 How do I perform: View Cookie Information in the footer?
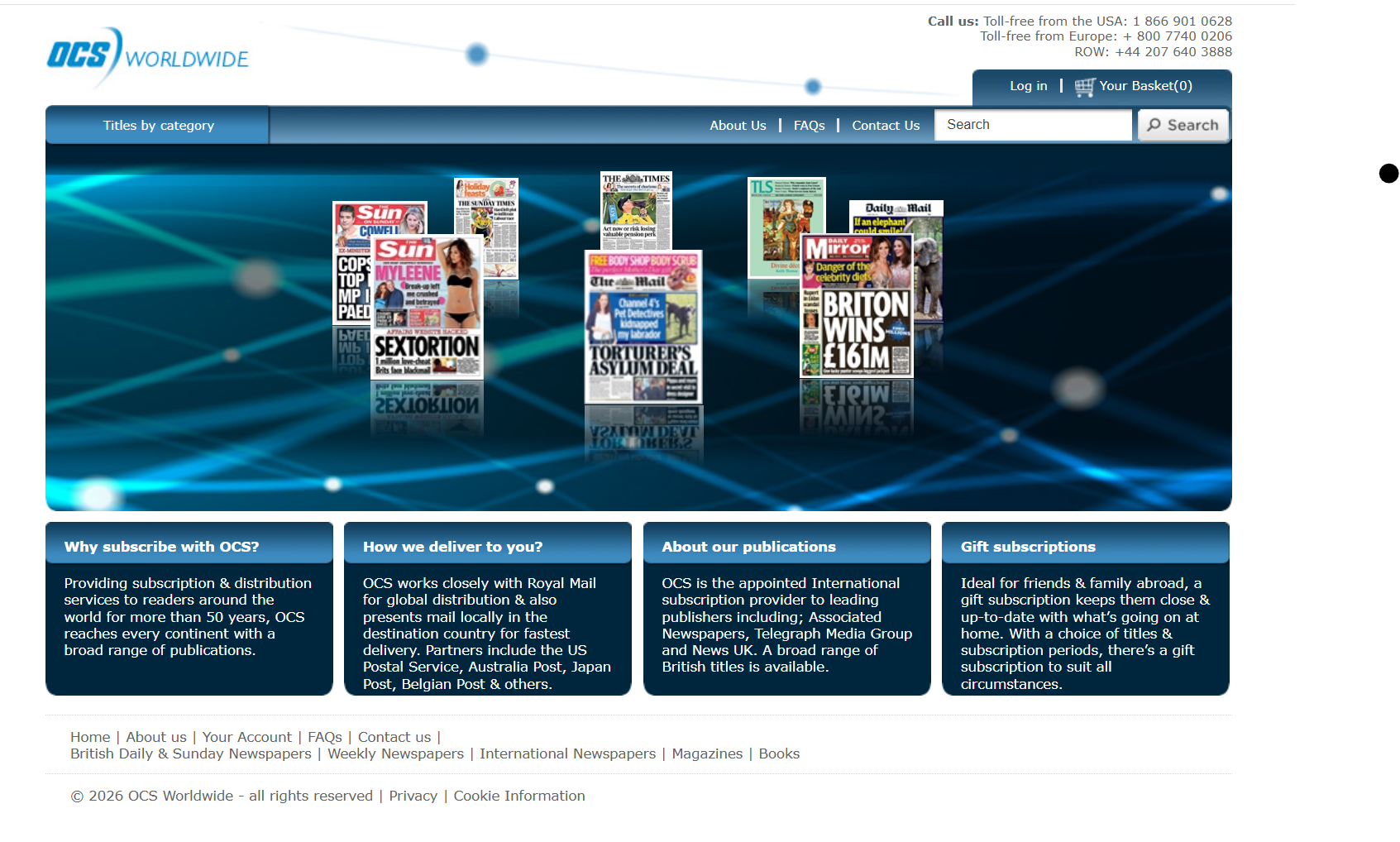tap(518, 797)
